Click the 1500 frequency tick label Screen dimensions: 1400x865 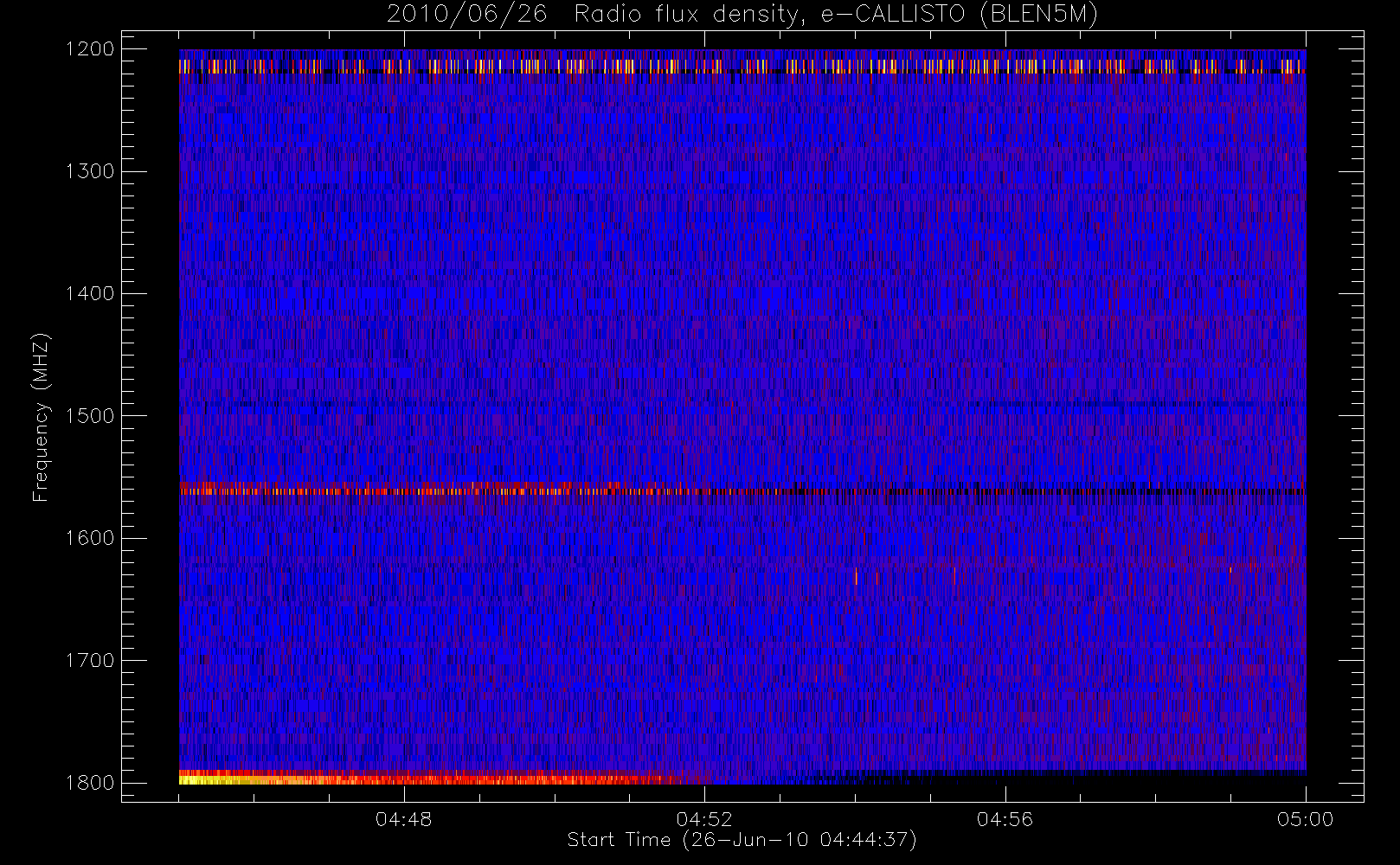click(x=90, y=416)
